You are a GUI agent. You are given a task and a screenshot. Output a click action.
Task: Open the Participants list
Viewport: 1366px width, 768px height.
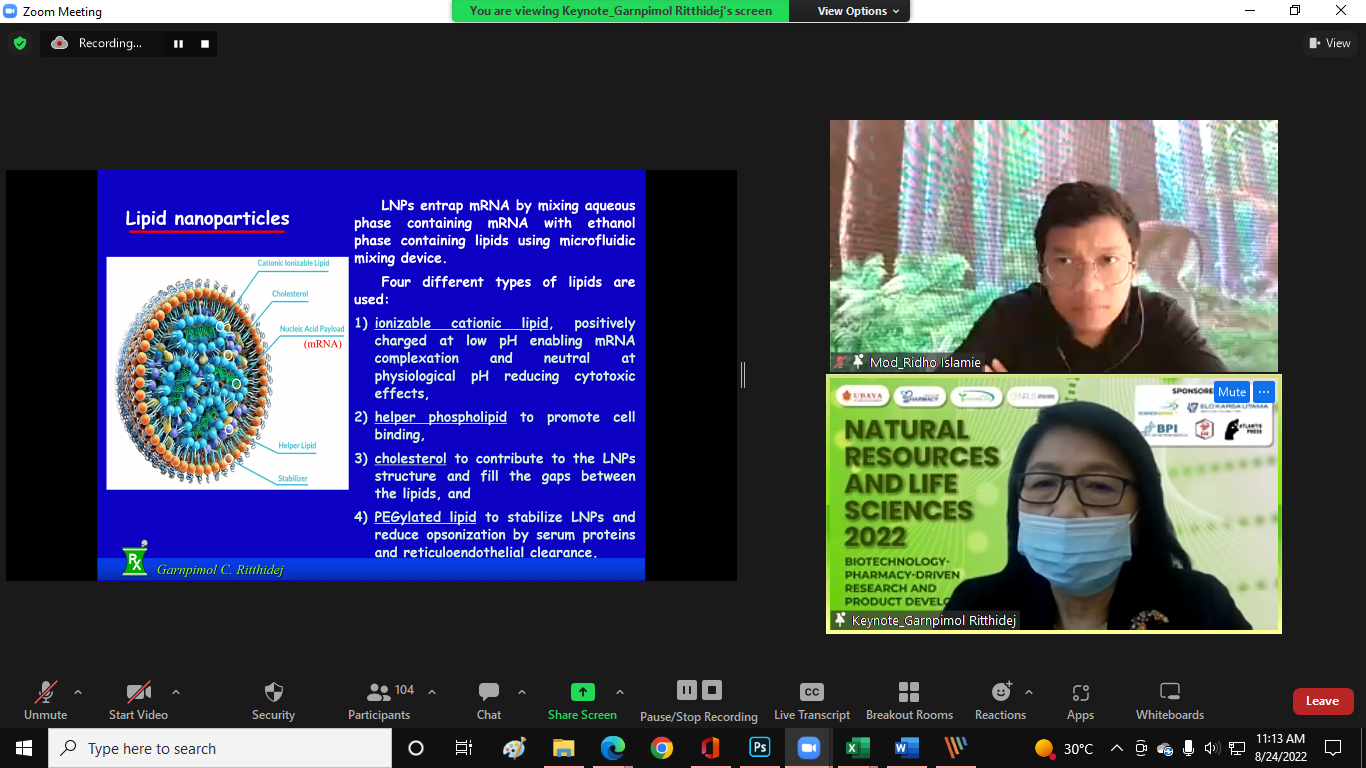click(378, 700)
